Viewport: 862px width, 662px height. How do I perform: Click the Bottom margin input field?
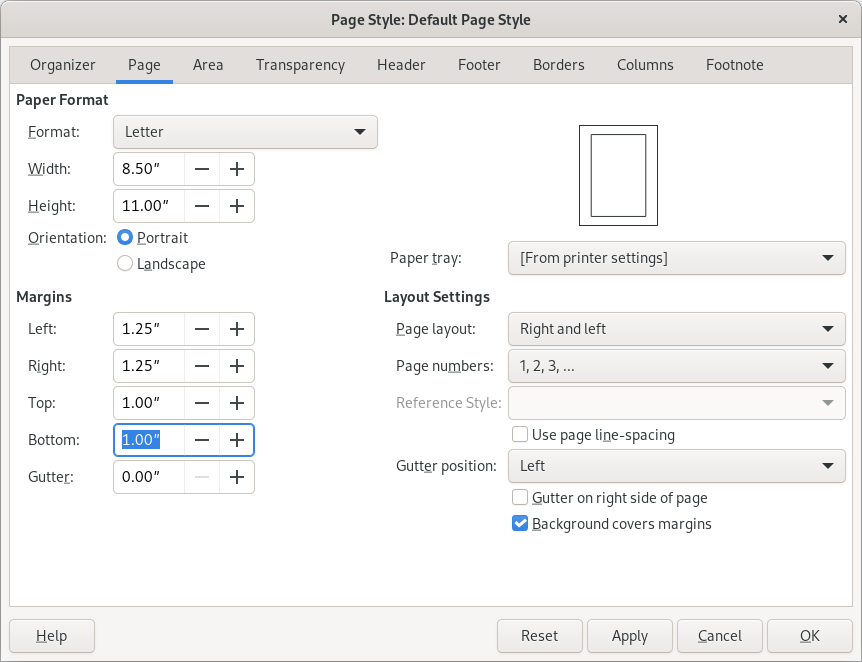coord(150,440)
